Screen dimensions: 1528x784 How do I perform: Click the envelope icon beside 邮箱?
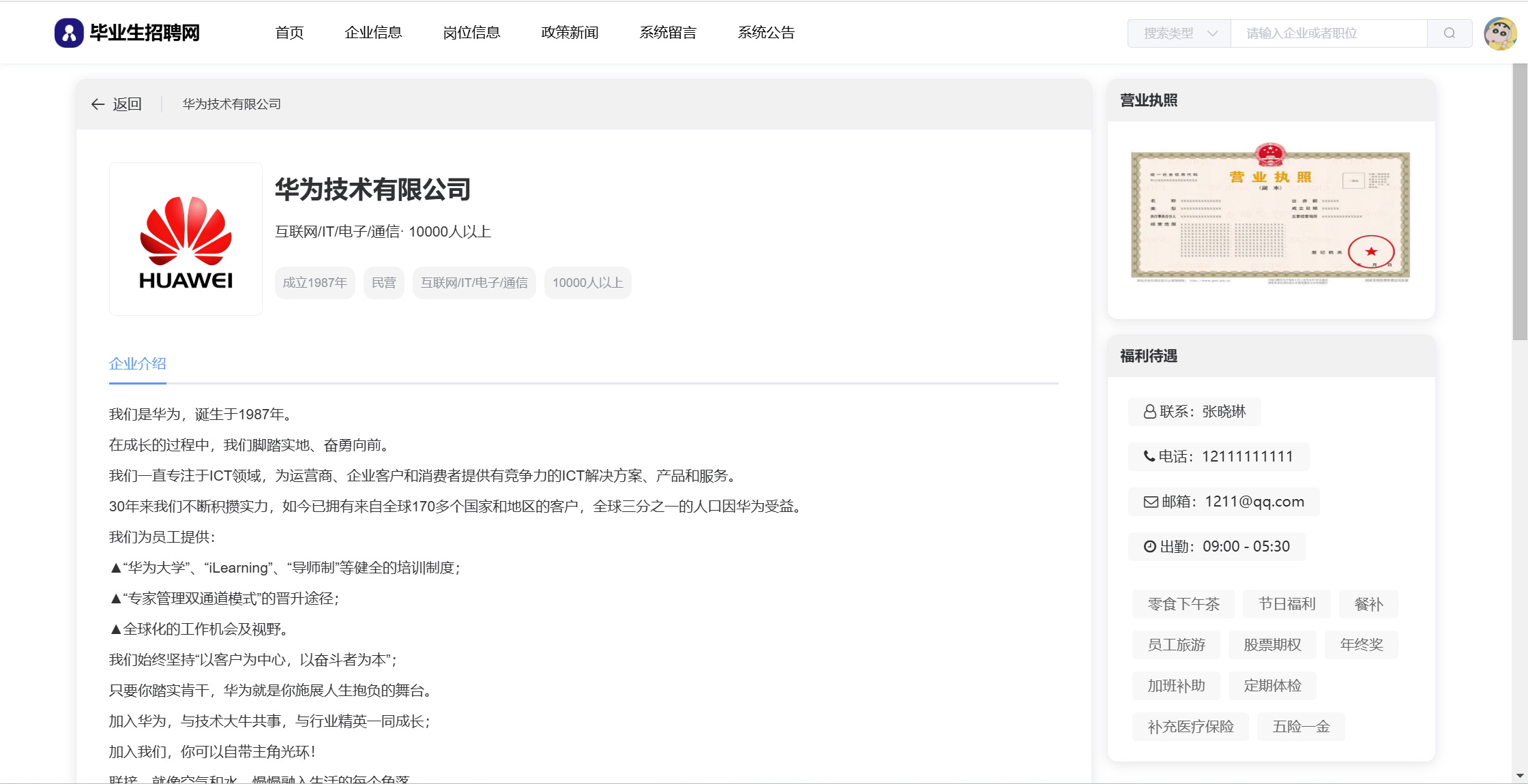pyautogui.click(x=1151, y=502)
